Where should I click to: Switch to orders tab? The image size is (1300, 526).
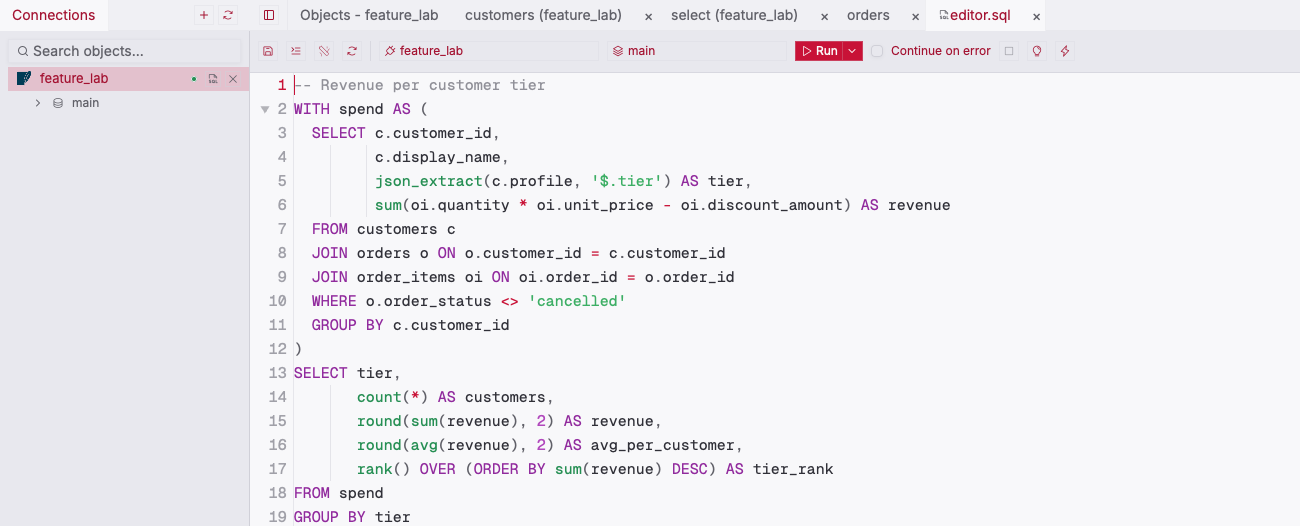click(x=868, y=15)
